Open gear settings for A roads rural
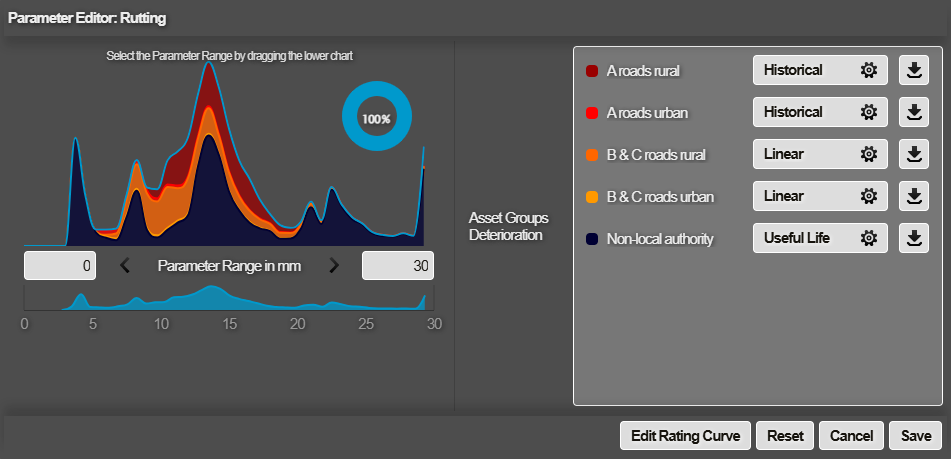Image resolution: width=951 pixels, height=459 pixels. click(869, 71)
